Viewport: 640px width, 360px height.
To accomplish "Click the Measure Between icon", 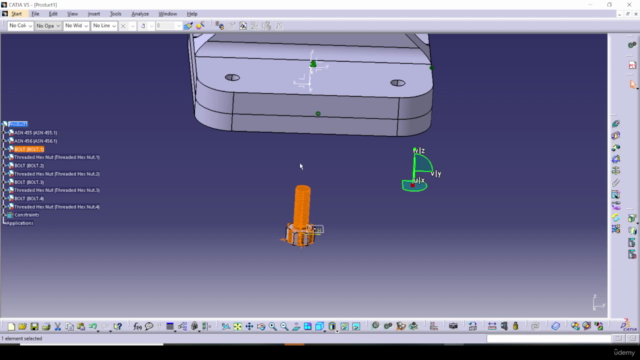I will click(x=492, y=326).
